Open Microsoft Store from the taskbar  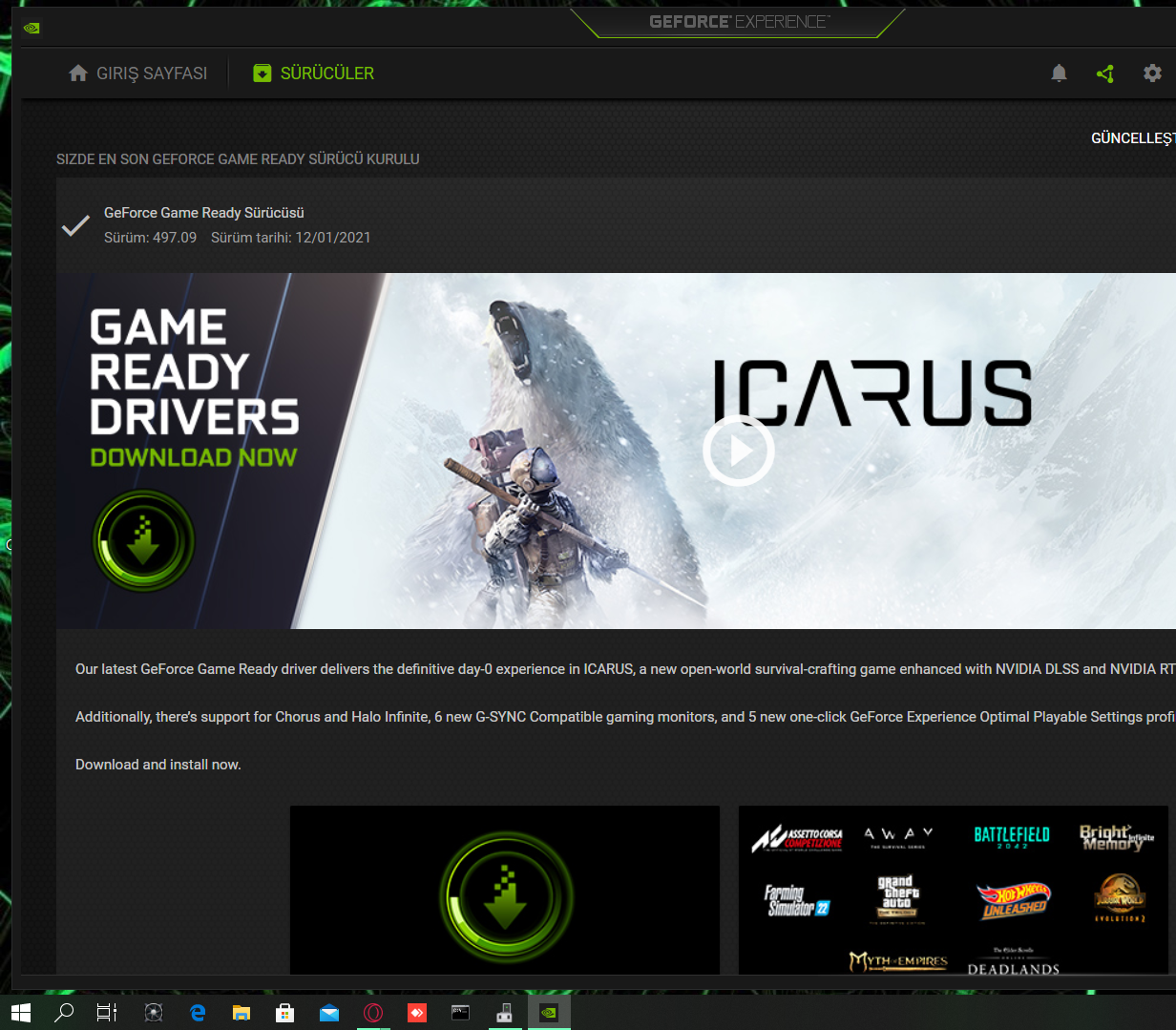point(285,1013)
